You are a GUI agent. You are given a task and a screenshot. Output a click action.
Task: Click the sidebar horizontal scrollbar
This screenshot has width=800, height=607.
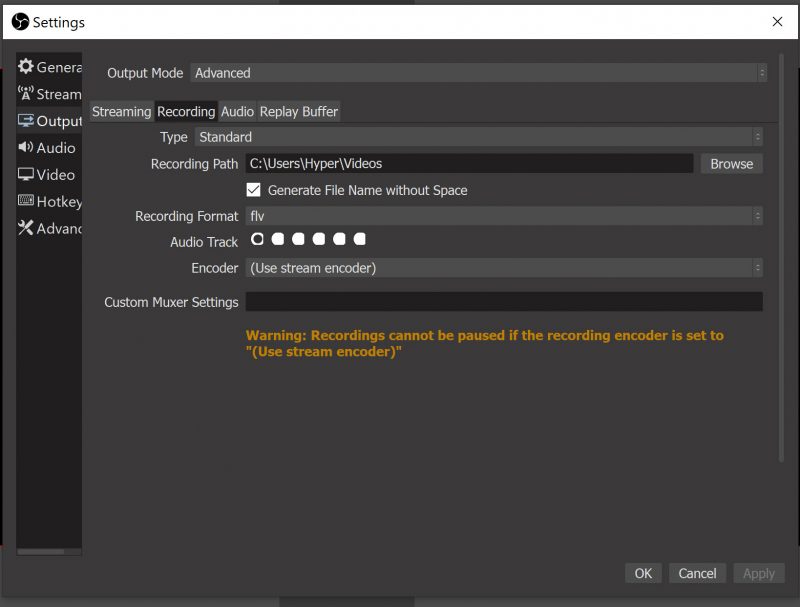(42, 551)
